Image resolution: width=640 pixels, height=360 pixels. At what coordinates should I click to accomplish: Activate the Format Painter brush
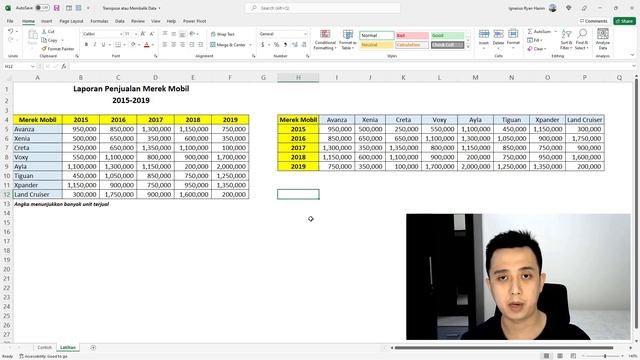point(44,49)
